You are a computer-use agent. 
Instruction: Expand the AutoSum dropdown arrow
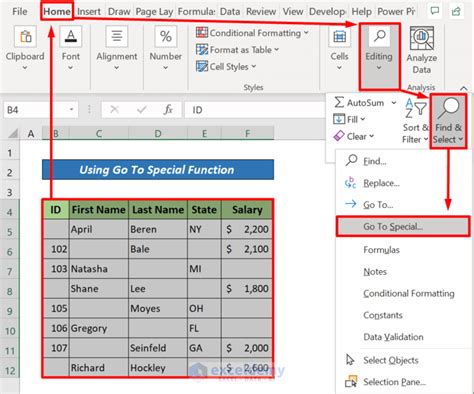pos(394,102)
